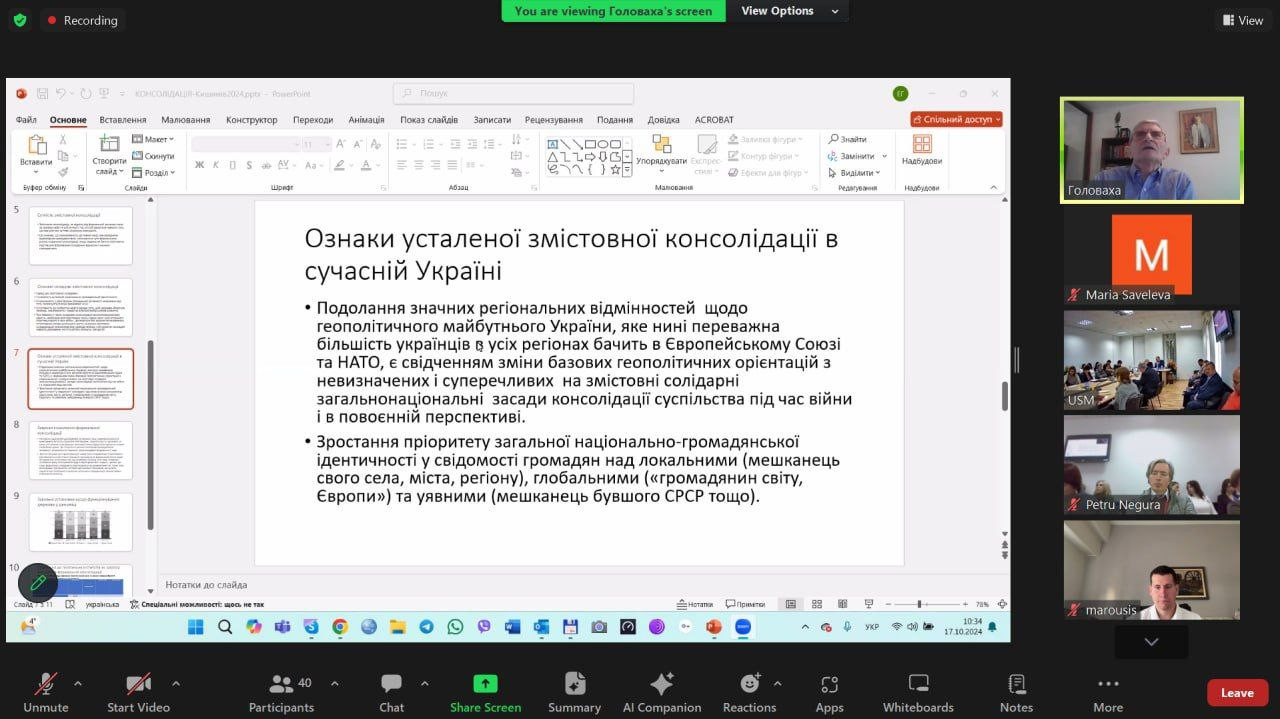Open the Summary icon
The image size is (1280, 719).
pyautogui.click(x=574, y=684)
